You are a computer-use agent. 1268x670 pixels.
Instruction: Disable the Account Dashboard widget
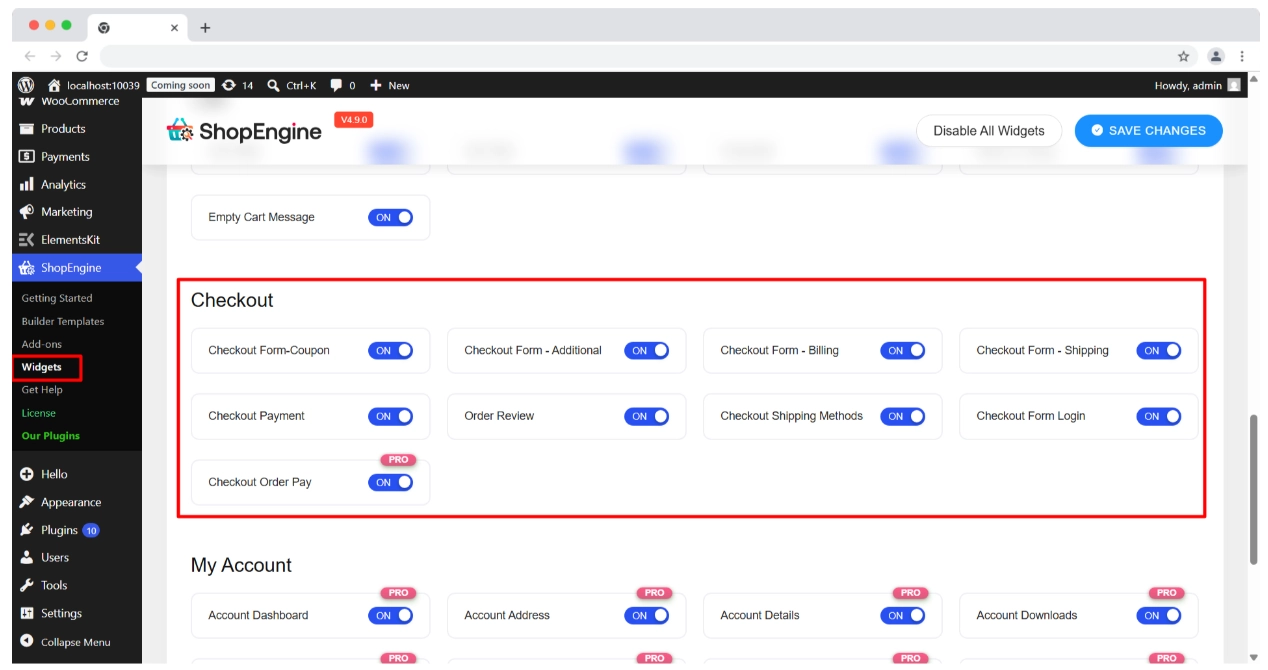click(x=390, y=615)
